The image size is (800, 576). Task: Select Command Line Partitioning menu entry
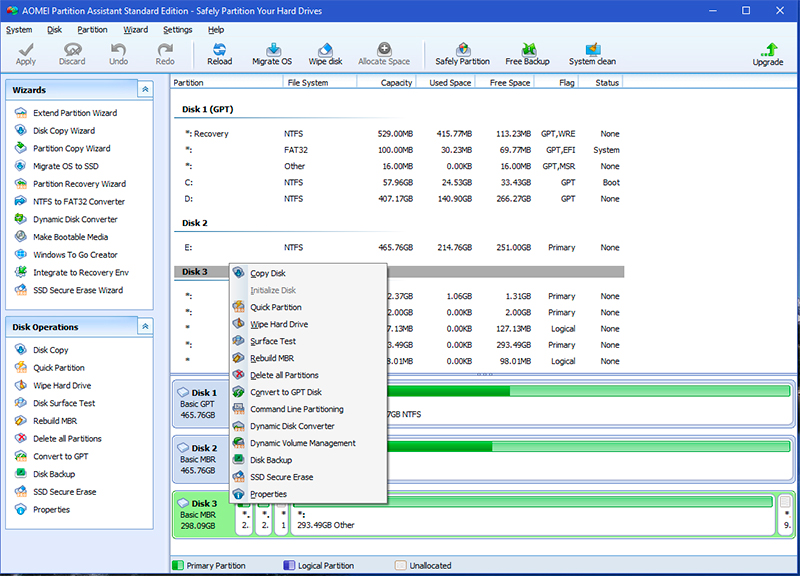point(308,409)
